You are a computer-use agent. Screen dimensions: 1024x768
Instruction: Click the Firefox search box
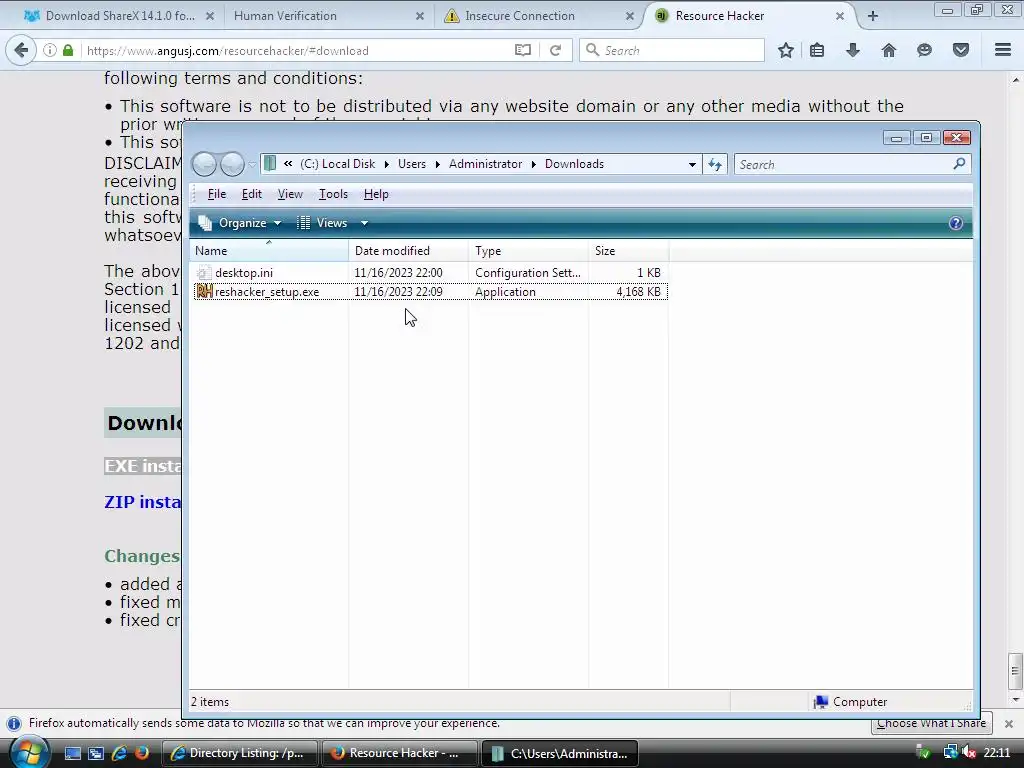(672, 50)
